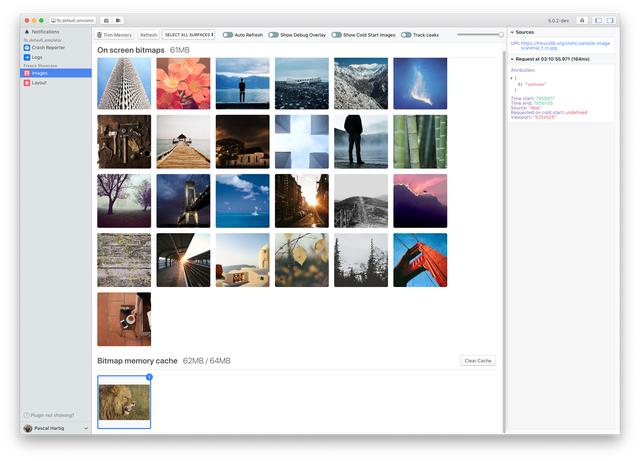Select the dark stormy house thumbnail
This screenshot has height=461, width=640.
click(242, 142)
